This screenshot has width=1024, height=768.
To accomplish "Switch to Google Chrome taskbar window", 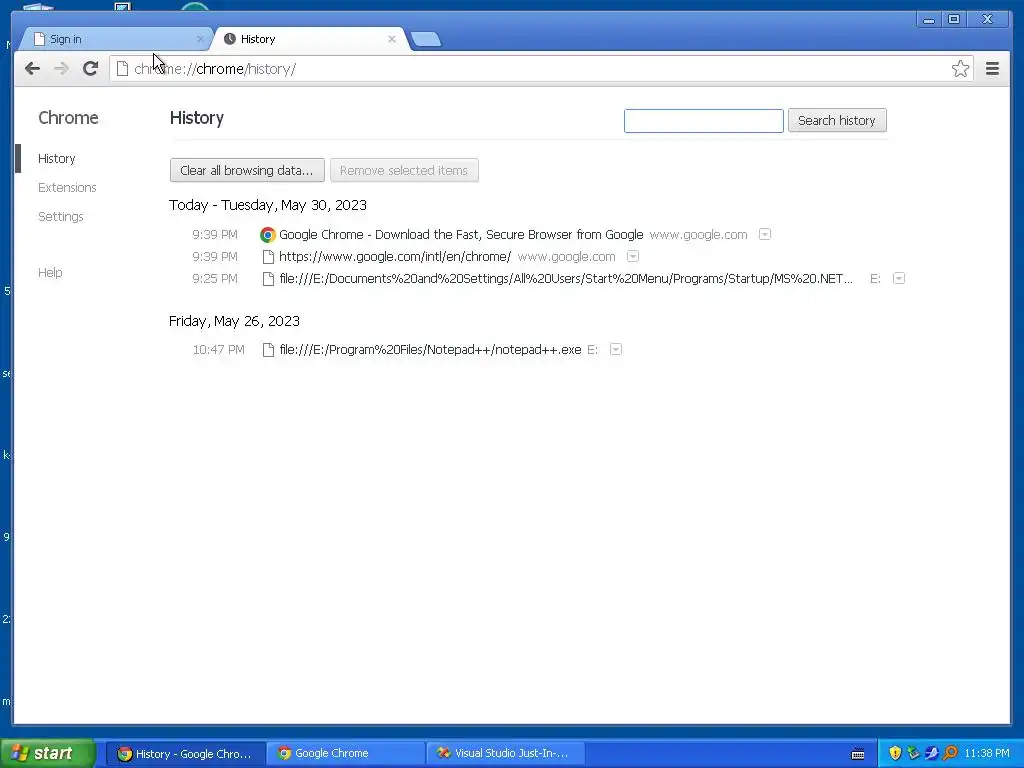I will pyautogui.click(x=345, y=754).
